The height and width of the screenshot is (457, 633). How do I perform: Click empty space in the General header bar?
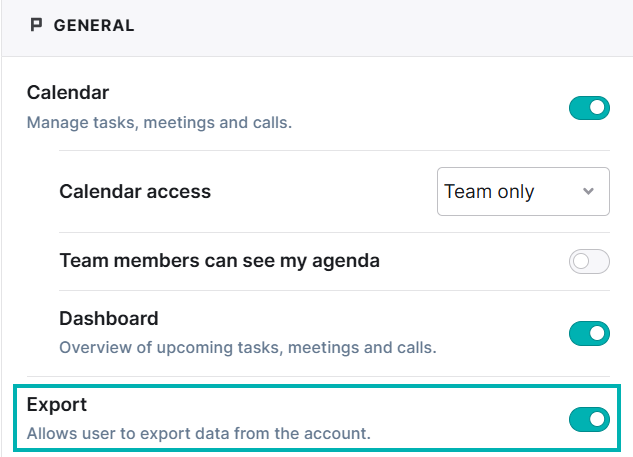400,26
